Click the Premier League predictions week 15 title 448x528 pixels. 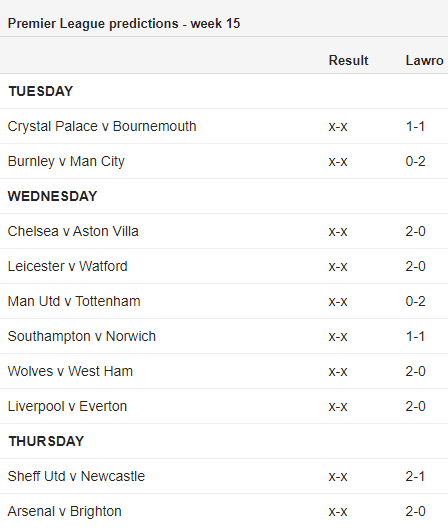click(x=124, y=24)
